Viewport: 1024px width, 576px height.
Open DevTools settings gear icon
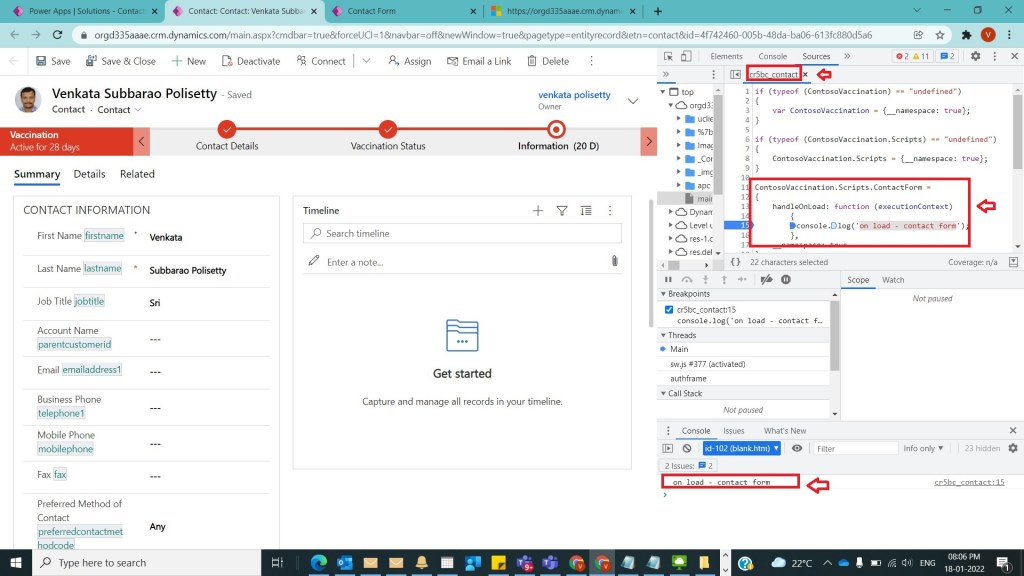pos(975,56)
